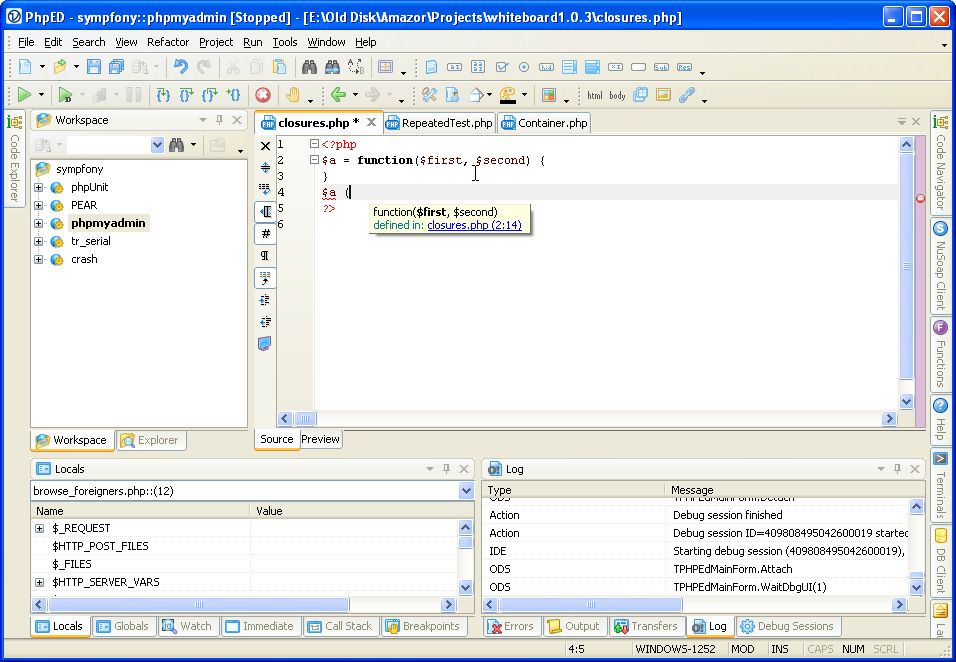This screenshot has height=662, width=956.
Task: Open the Breakpoints tab
Action: 423,626
